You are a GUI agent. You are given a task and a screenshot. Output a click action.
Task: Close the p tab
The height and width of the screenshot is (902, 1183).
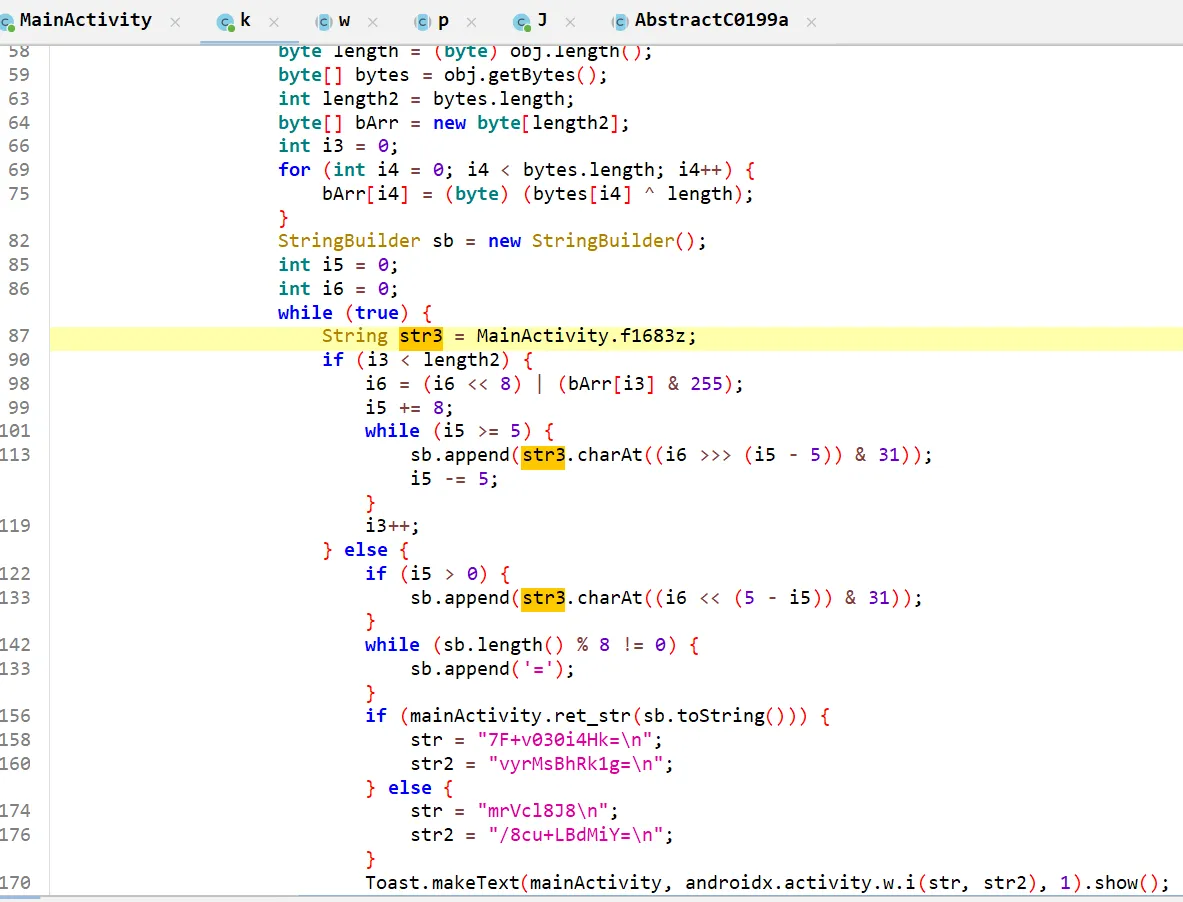coord(471,21)
